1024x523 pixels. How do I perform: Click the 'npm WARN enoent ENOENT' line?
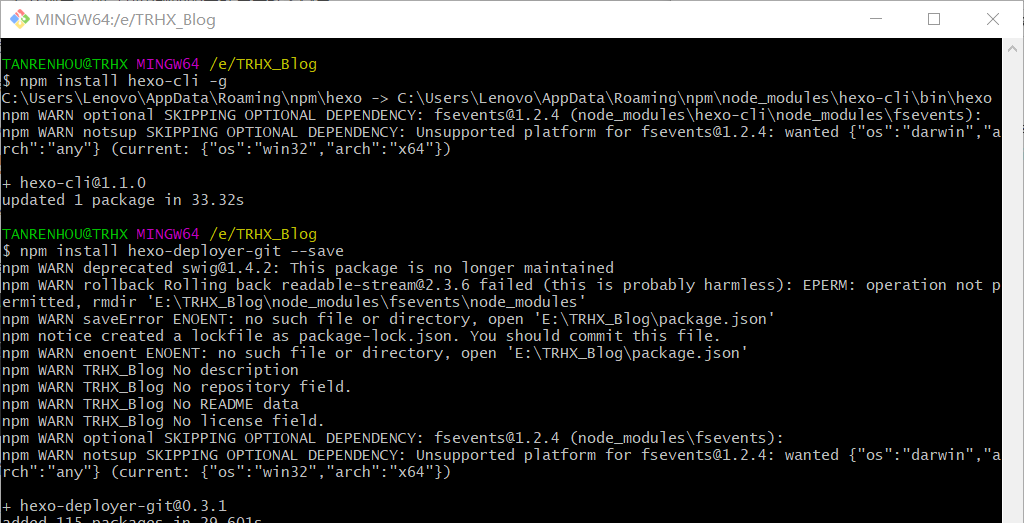(x=375, y=353)
